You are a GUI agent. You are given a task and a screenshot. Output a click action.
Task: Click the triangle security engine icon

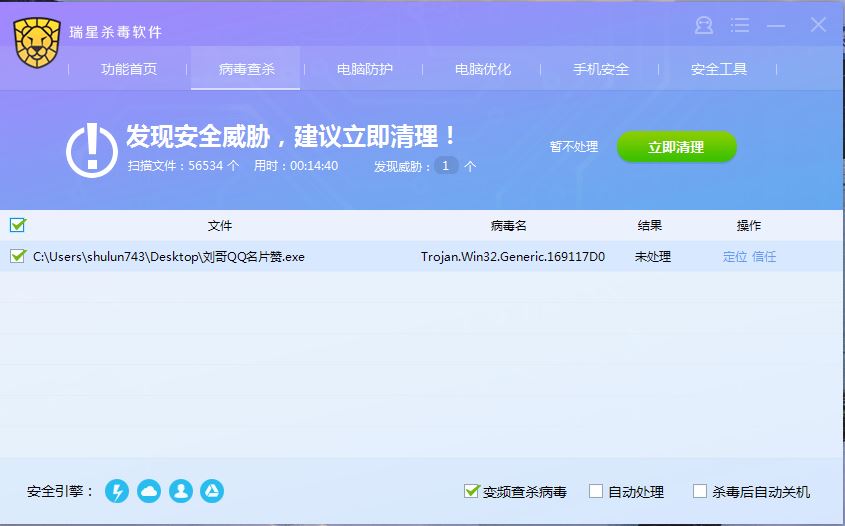(212, 491)
